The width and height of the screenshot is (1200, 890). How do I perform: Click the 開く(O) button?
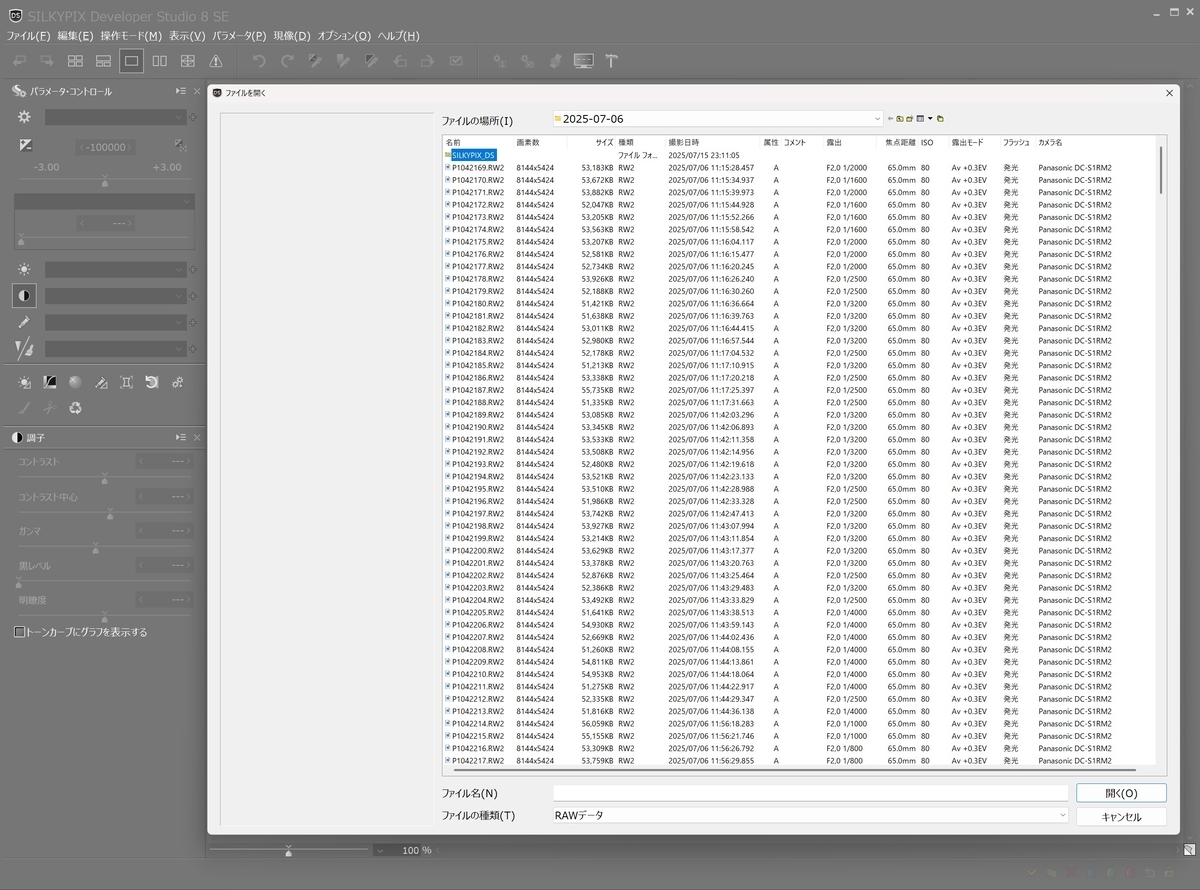1121,793
